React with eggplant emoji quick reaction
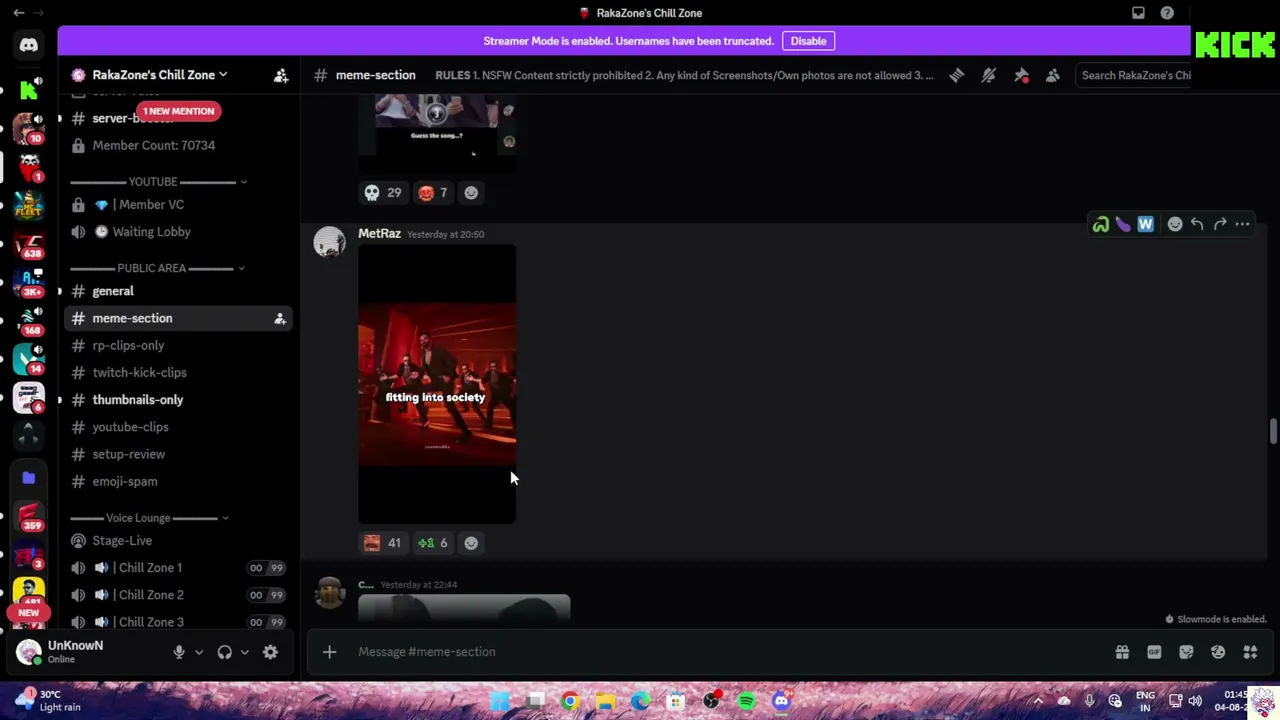This screenshot has width=1280, height=720. 1123,224
